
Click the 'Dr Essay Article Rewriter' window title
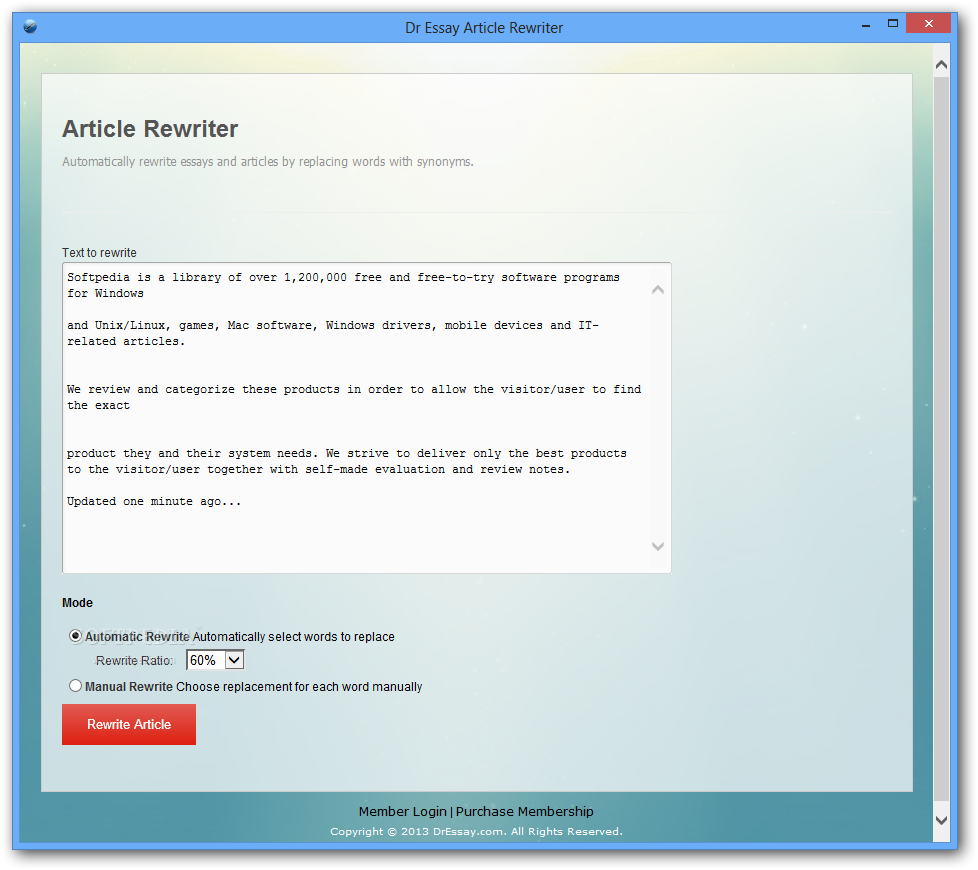coord(484,28)
